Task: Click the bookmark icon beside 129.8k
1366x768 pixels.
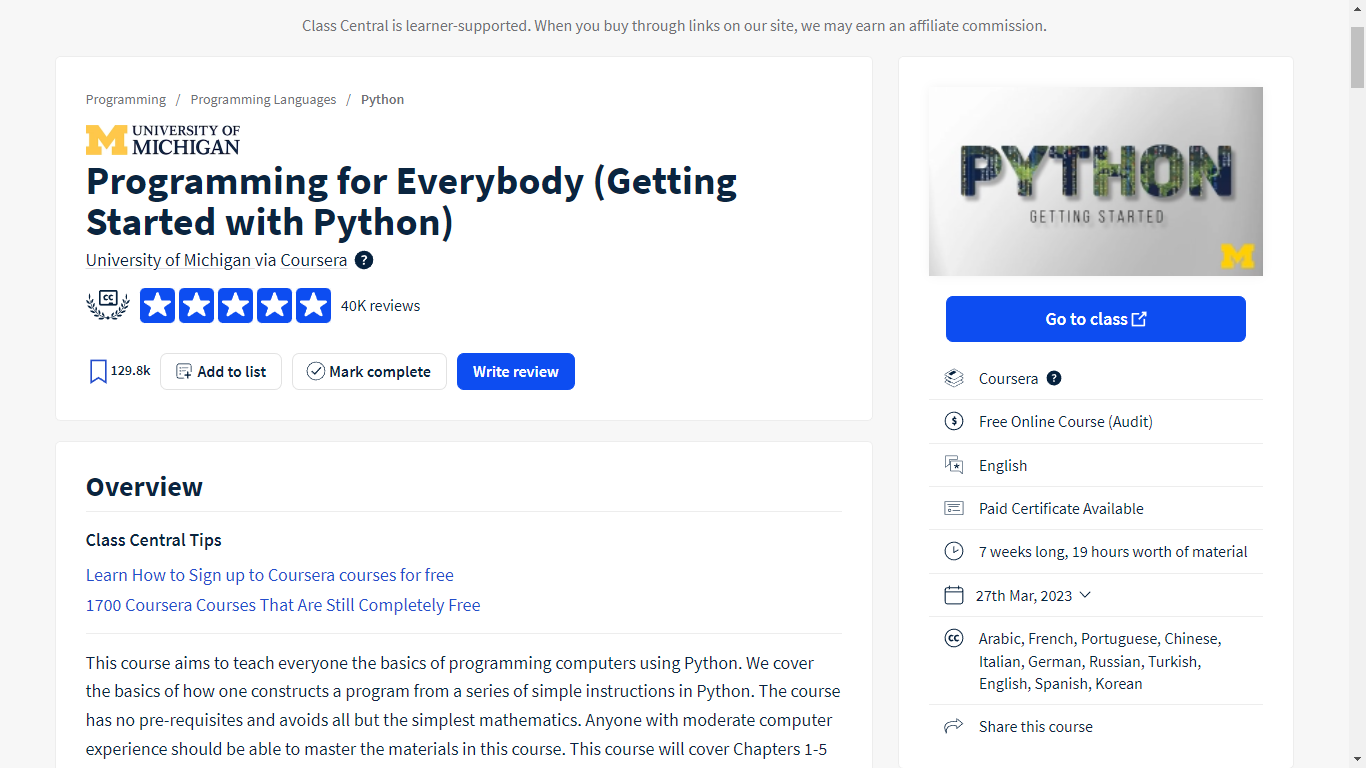Action: click(x=98, y=372)
